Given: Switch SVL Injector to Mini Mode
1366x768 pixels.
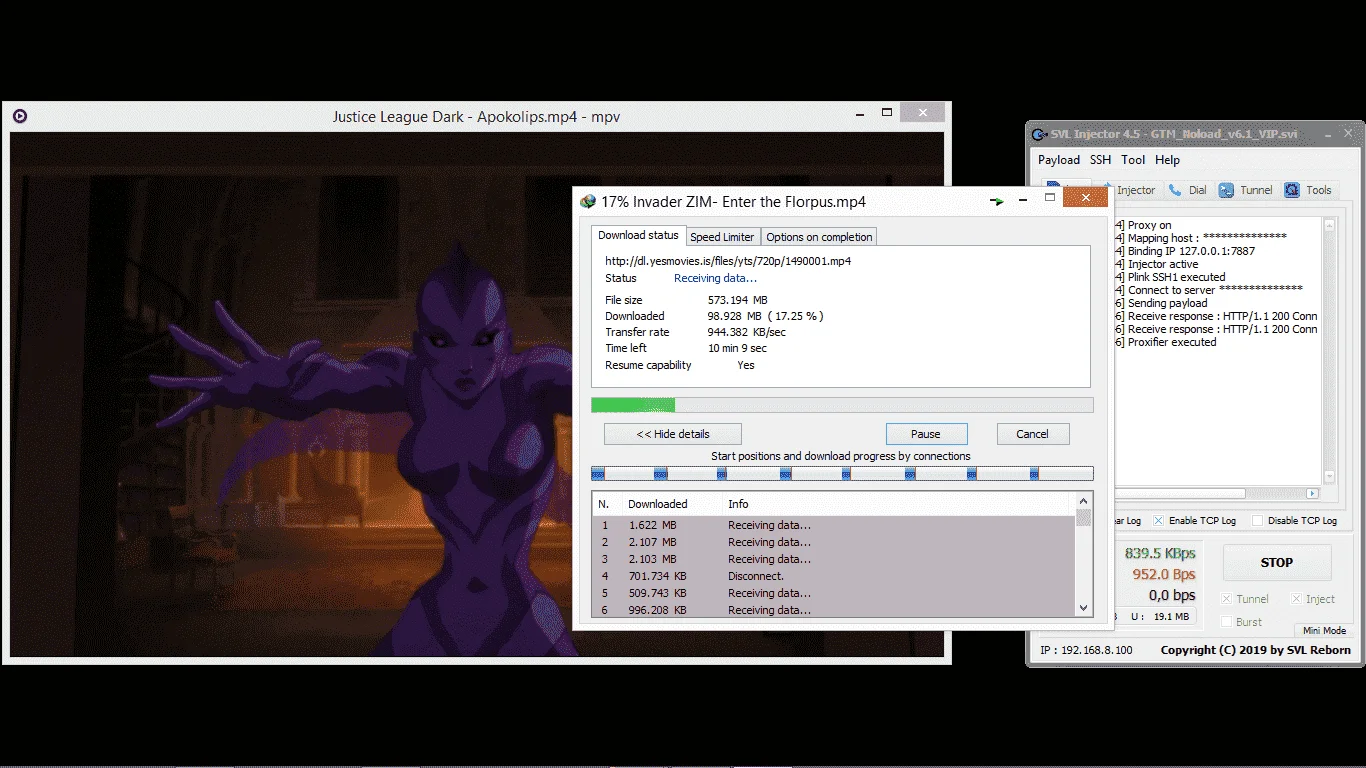Looking at the screenshot, I should pyautogui.click(x=1324, y=630).
